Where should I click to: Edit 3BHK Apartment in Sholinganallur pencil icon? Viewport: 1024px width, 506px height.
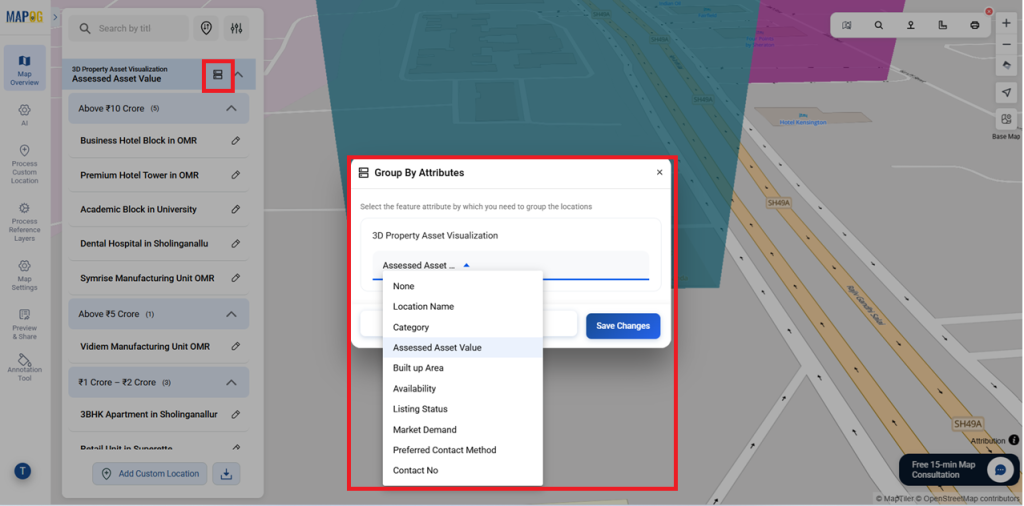[236, 414]
